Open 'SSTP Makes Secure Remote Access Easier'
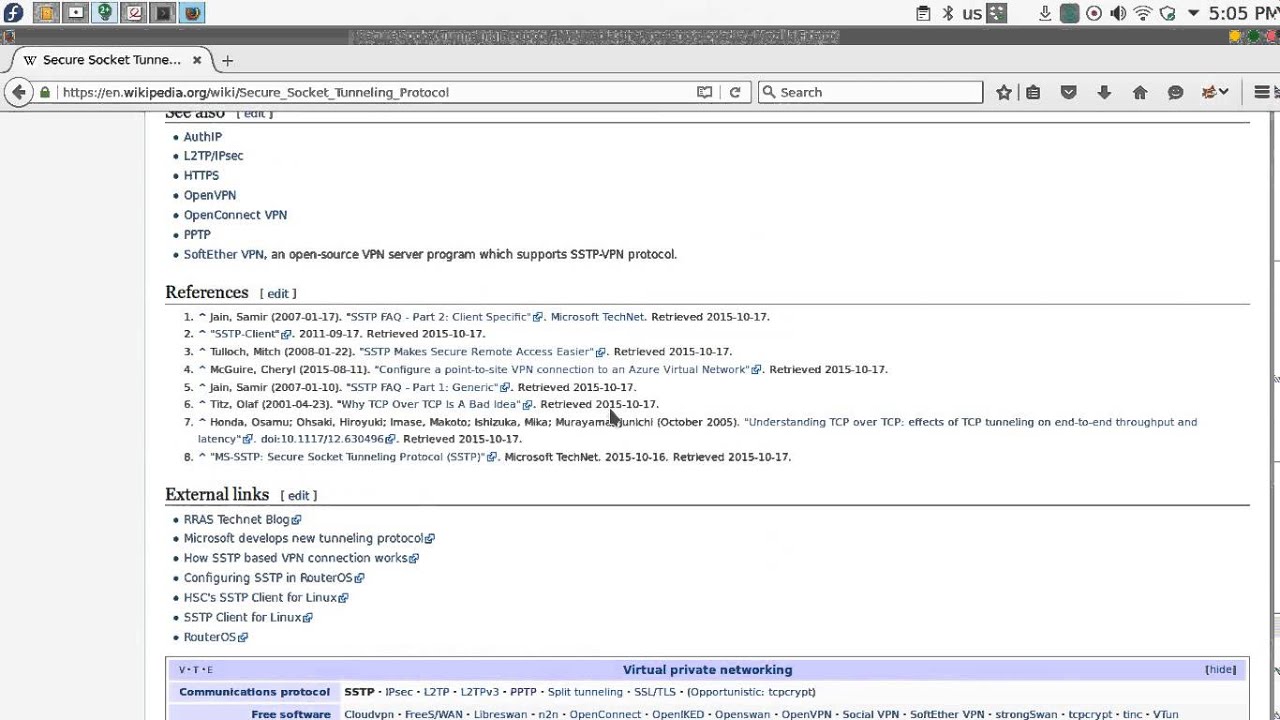 (482, 352)
